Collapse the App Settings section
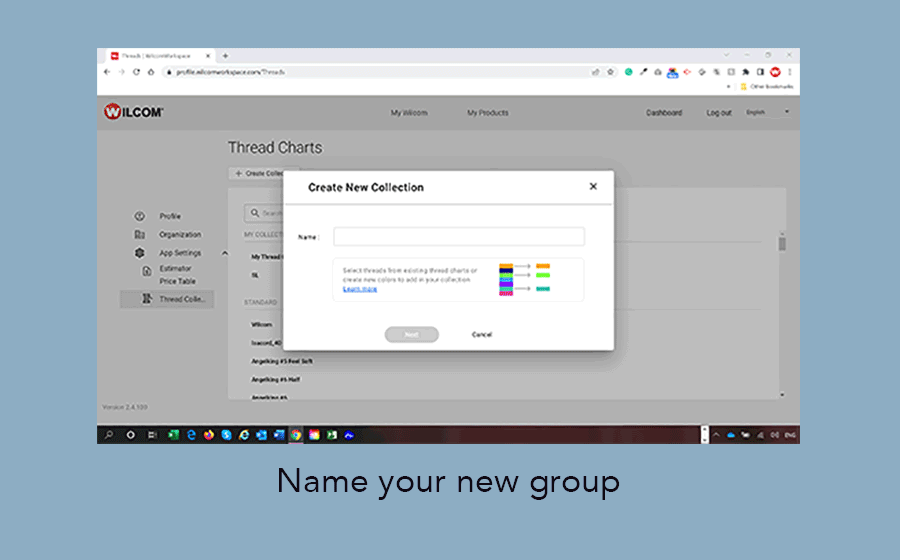This screenshot has width=900, height=560. (225, 253)
